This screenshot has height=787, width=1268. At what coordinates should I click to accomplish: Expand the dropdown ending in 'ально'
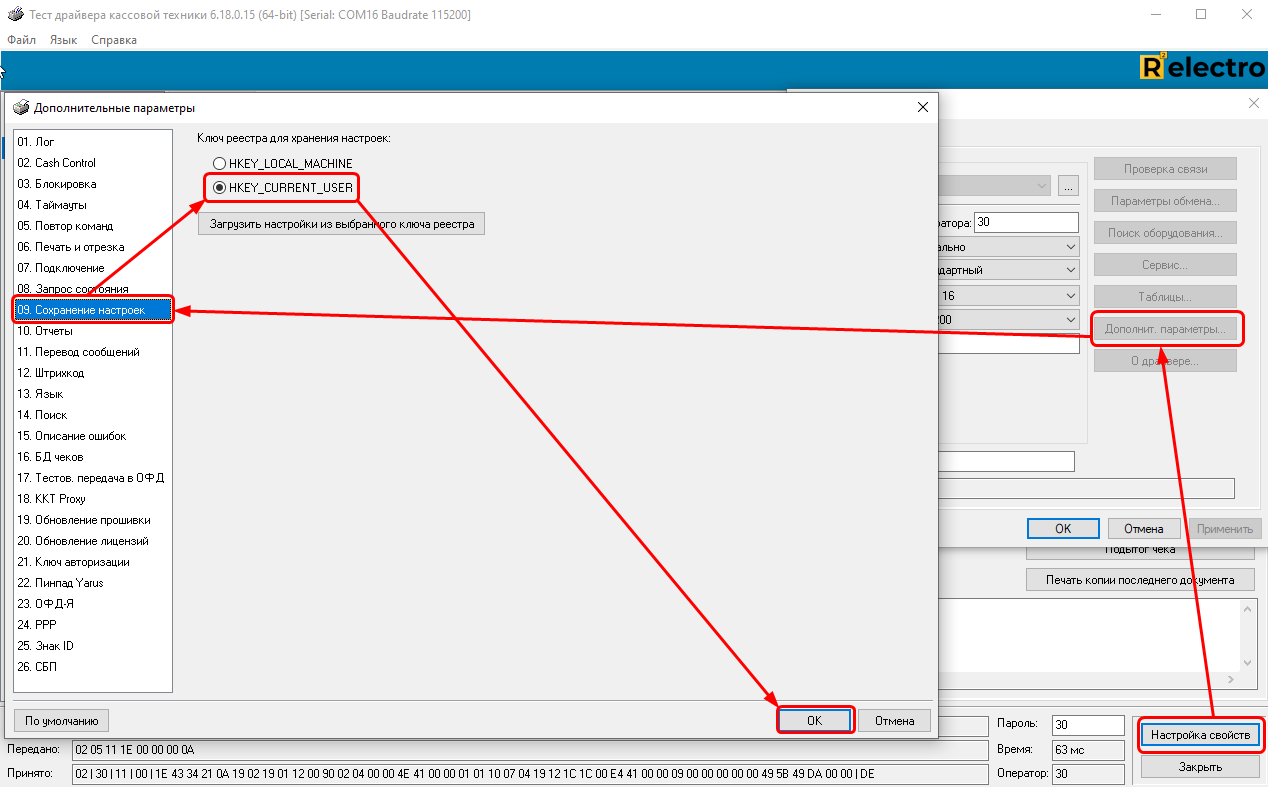[1071, 246]
